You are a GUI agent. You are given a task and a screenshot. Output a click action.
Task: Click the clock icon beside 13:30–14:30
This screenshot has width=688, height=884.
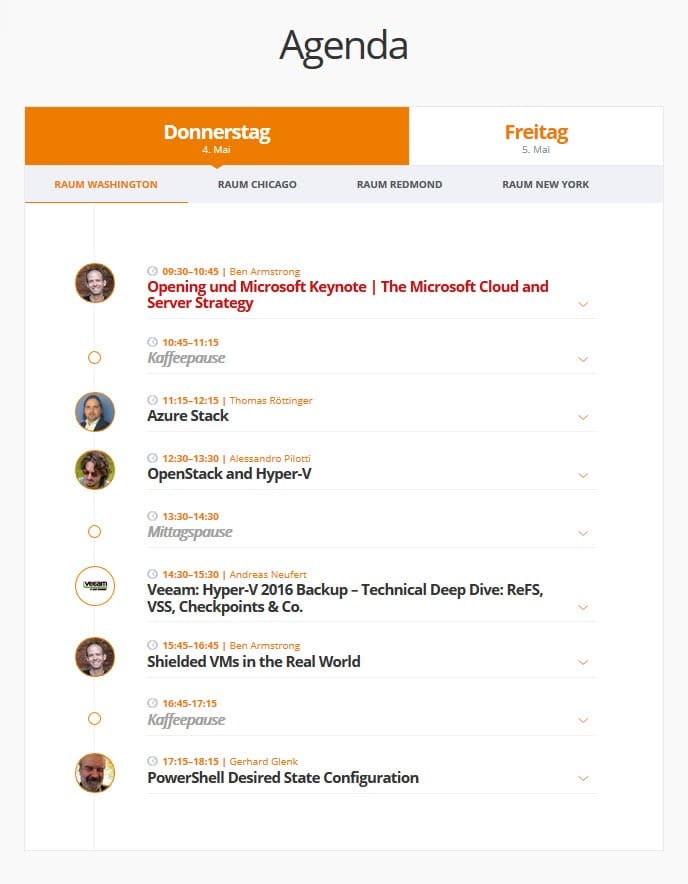152,516
